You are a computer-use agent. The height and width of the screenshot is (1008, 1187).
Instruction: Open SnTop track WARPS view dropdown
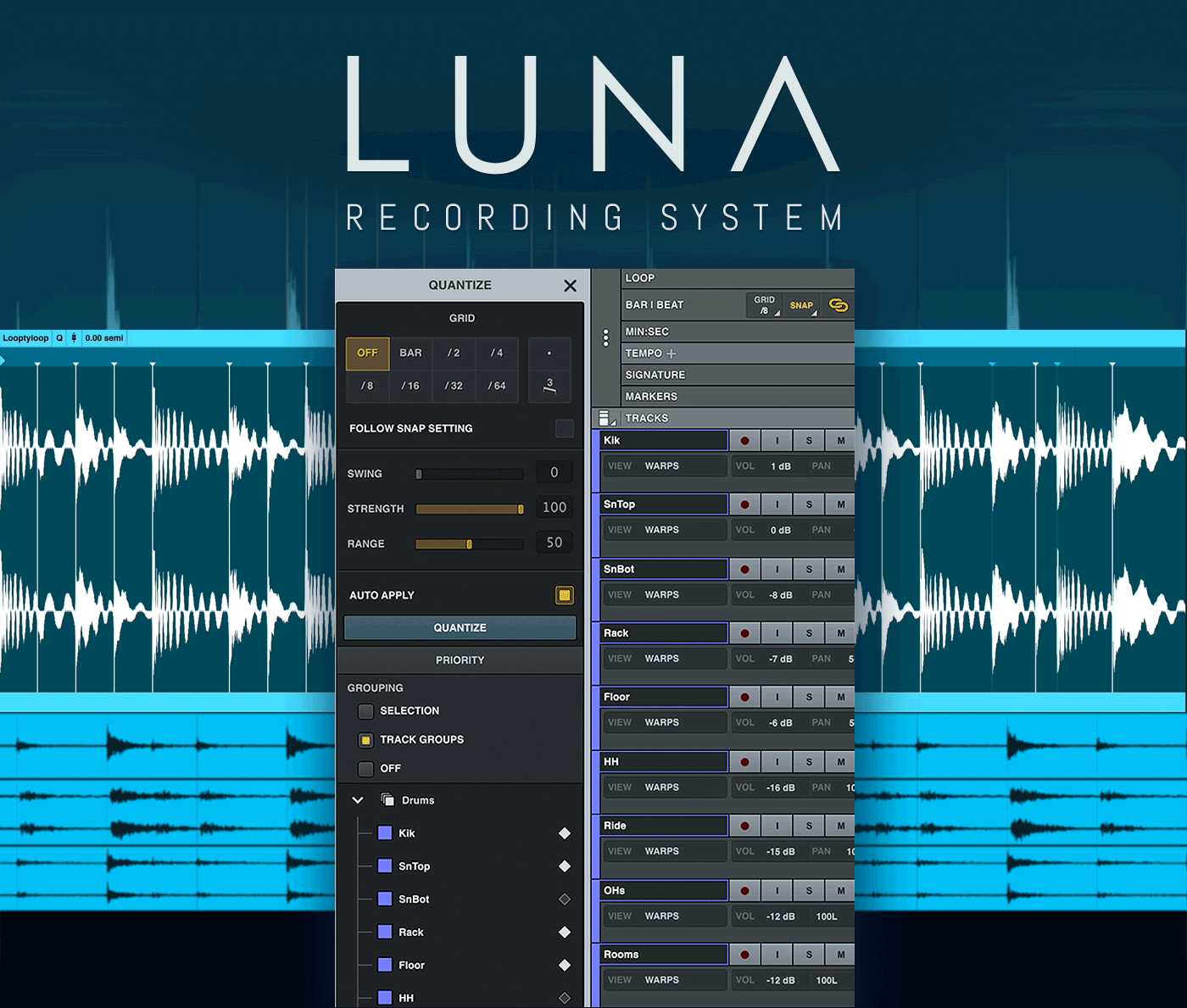pyautogui.click(x=665, y=530)
